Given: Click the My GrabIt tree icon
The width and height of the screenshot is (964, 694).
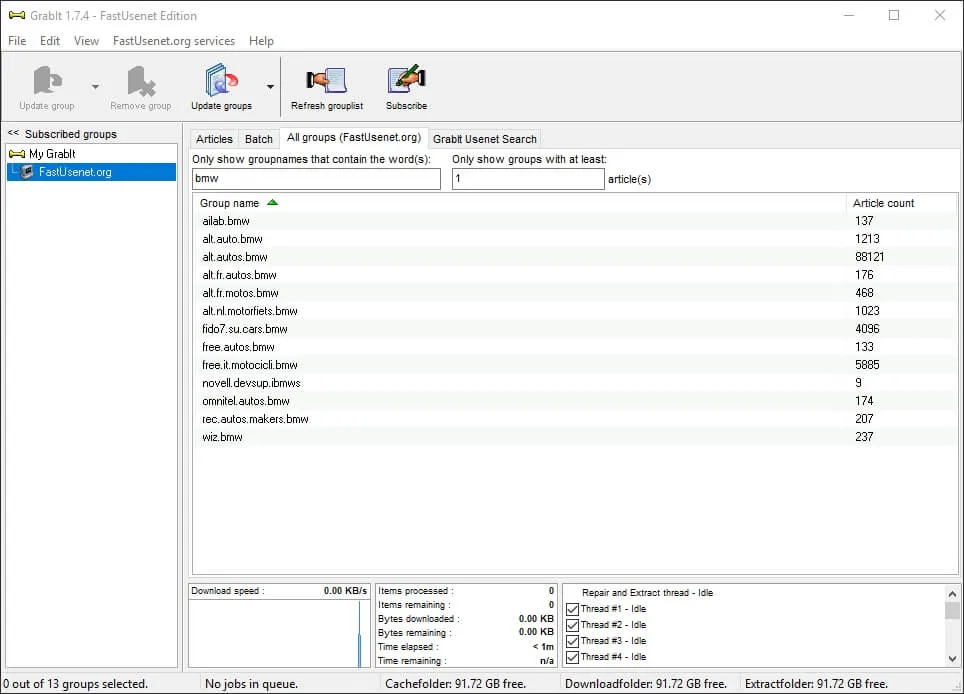Looking at the screenshot, I should pyautogui.click(x=17, y=154).
